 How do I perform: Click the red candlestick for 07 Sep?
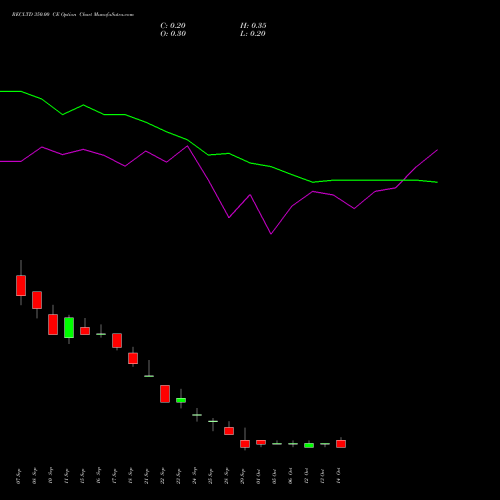tap(21, 285)
